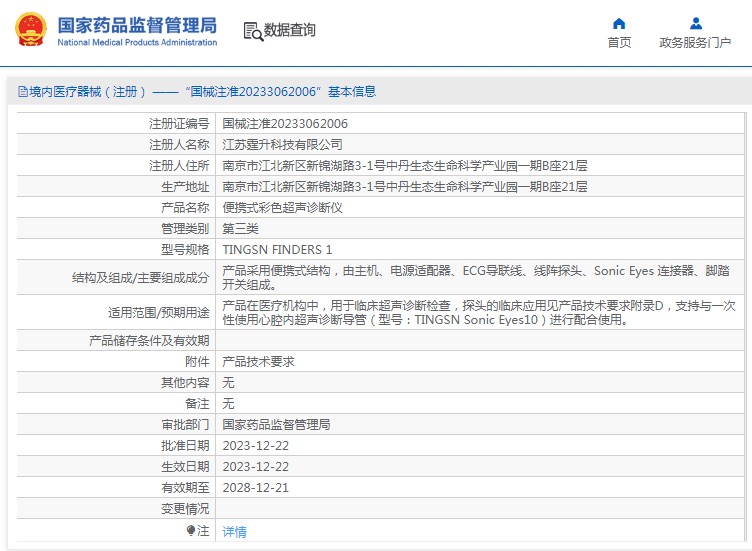The height and width of the screenshot is (551, 752).
Task: Click the 注册人名称 label
Action: click(x=179, y=144)
